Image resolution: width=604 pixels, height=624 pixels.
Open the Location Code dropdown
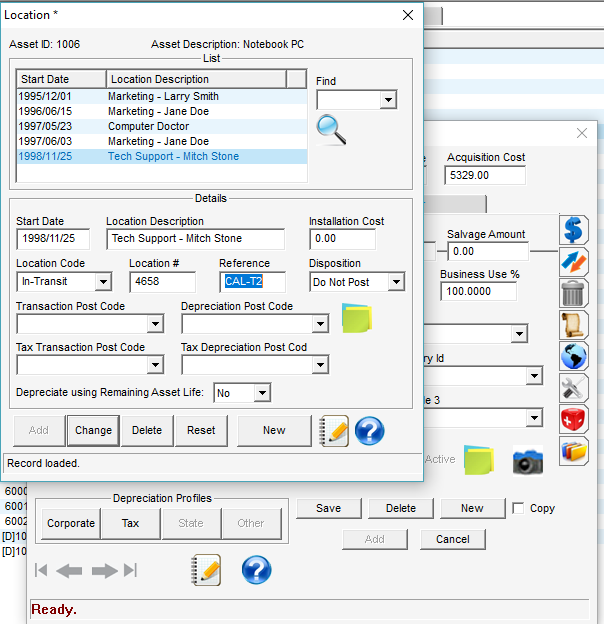103,282
